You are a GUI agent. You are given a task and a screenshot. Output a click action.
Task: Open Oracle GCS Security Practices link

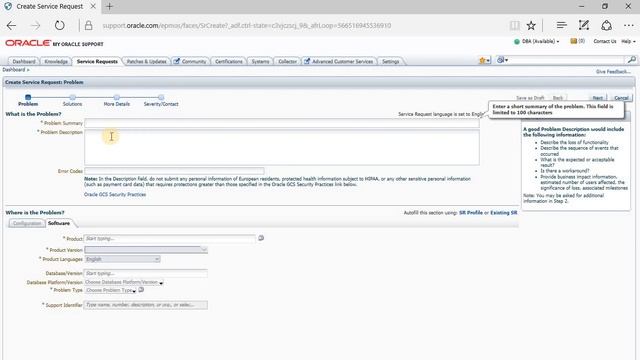pyautogui.click(x=115, y=195)
